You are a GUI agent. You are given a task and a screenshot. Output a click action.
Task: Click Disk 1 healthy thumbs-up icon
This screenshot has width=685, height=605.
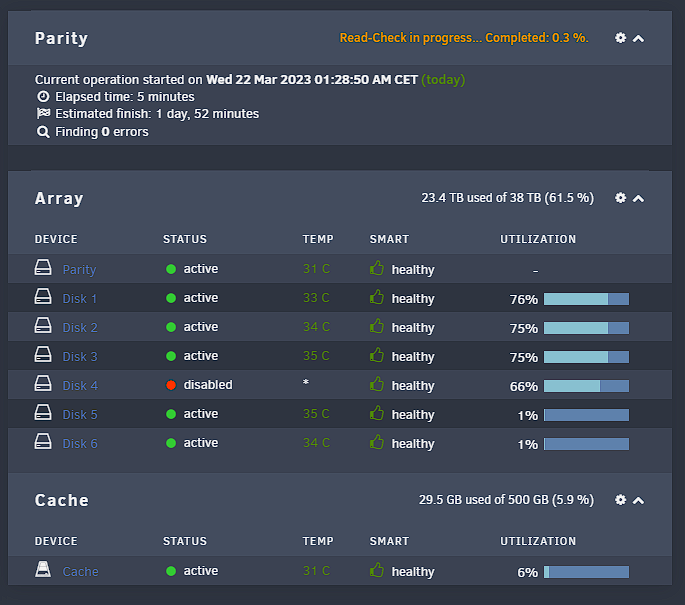point(377,297)
